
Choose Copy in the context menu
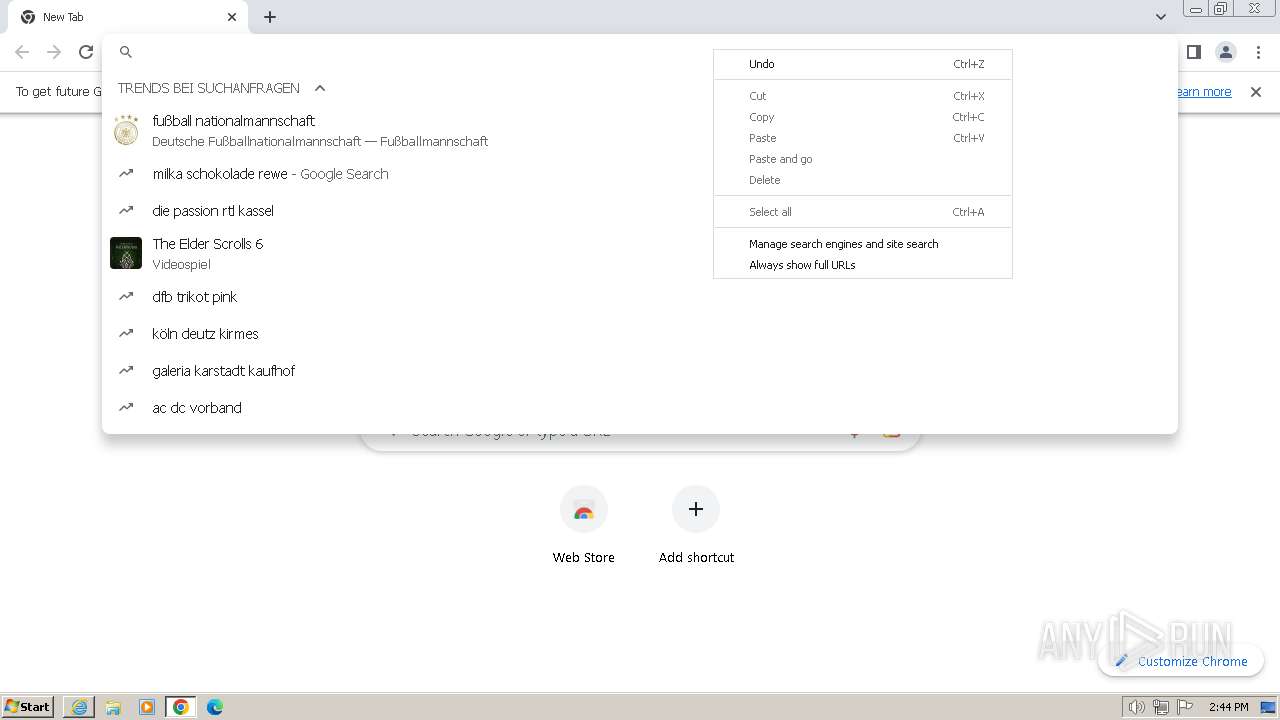click(x=863, y=117)
